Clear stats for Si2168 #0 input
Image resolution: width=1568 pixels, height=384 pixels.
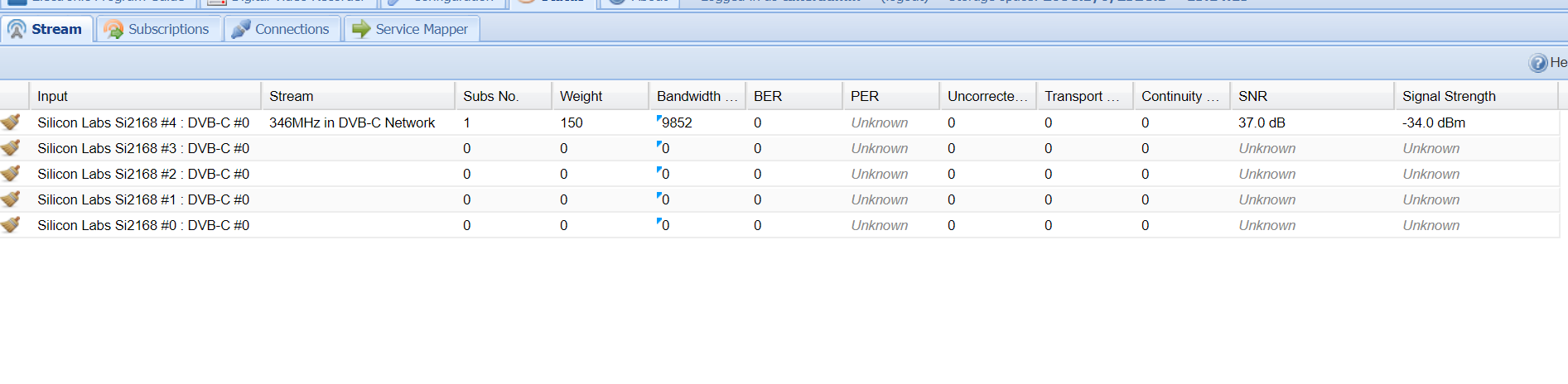coord(11,225)
